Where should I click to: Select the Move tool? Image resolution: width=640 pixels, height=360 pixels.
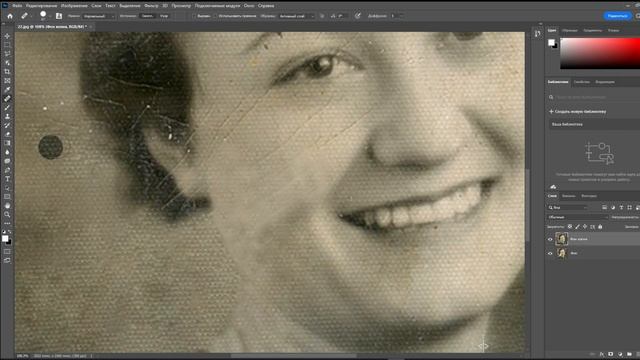tap(7, 36)
